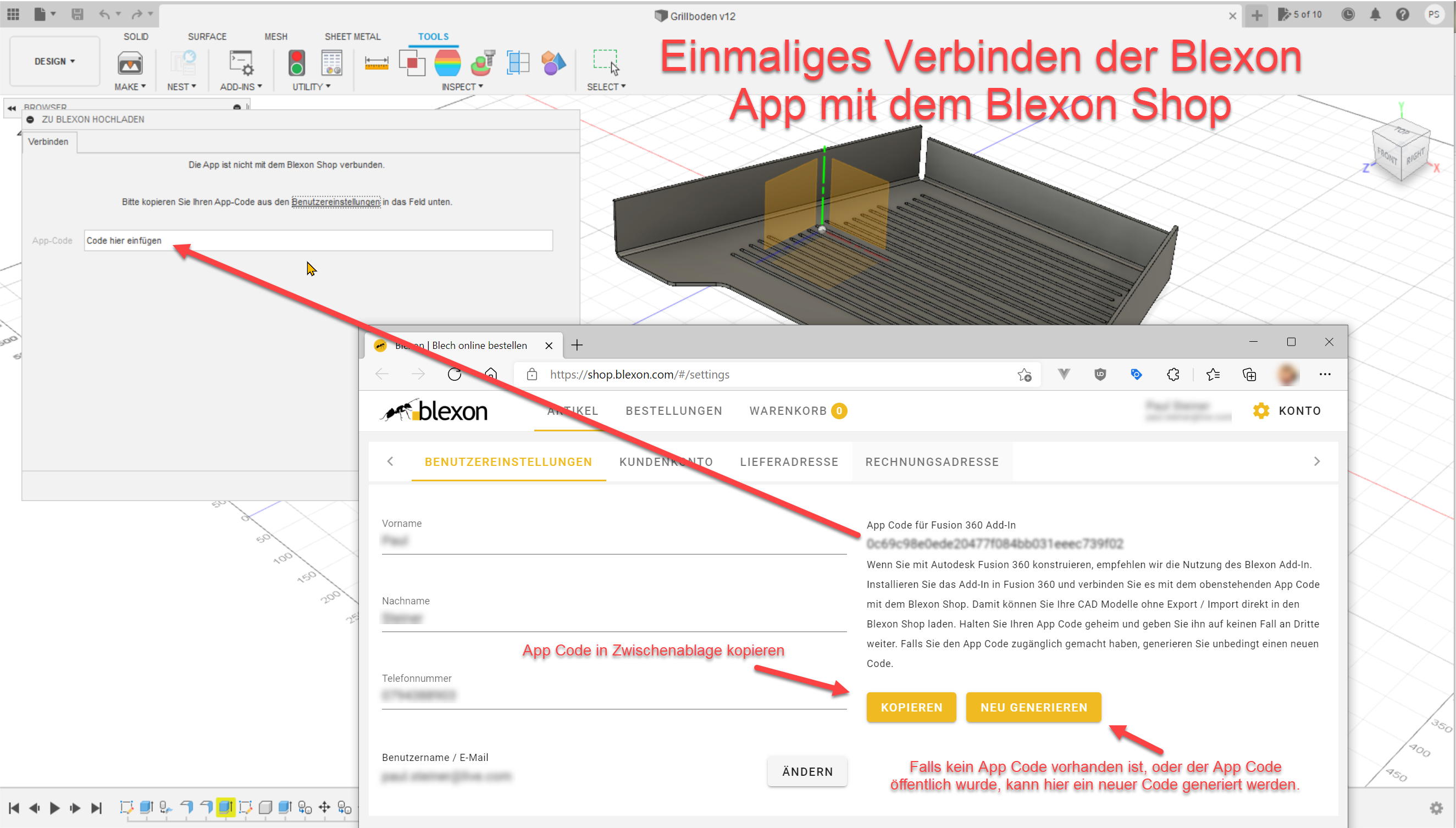Follow the Benutzereinstellungen link

pos(336,202)
